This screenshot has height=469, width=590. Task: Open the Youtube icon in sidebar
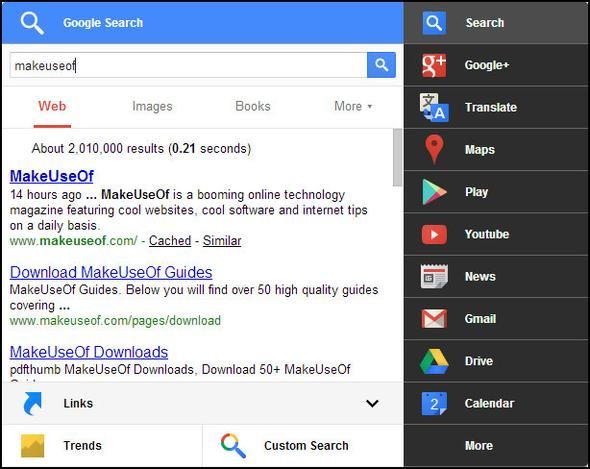[x=434, y=234]
